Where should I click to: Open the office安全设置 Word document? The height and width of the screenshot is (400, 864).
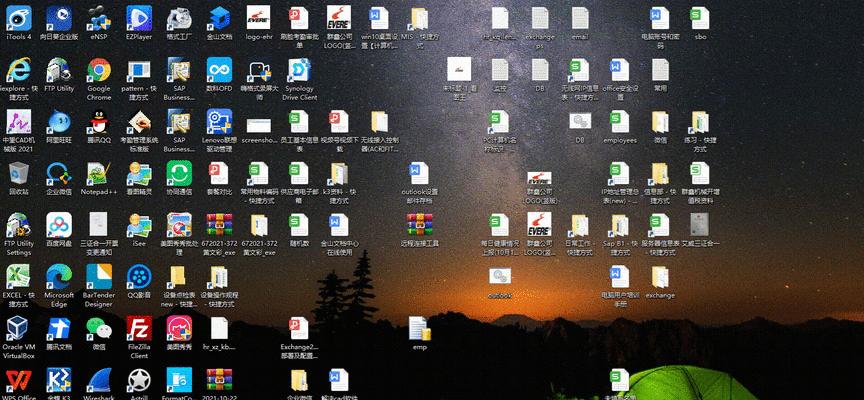pos(620,70)
